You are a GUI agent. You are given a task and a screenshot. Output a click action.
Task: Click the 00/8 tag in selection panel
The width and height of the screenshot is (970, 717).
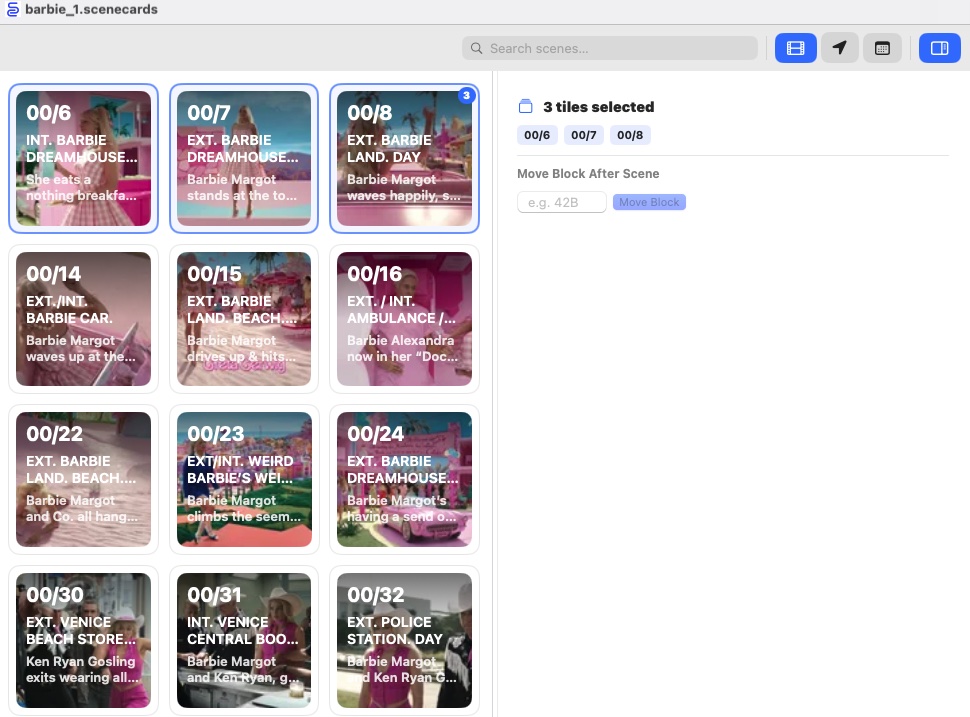tap(630, 135)
